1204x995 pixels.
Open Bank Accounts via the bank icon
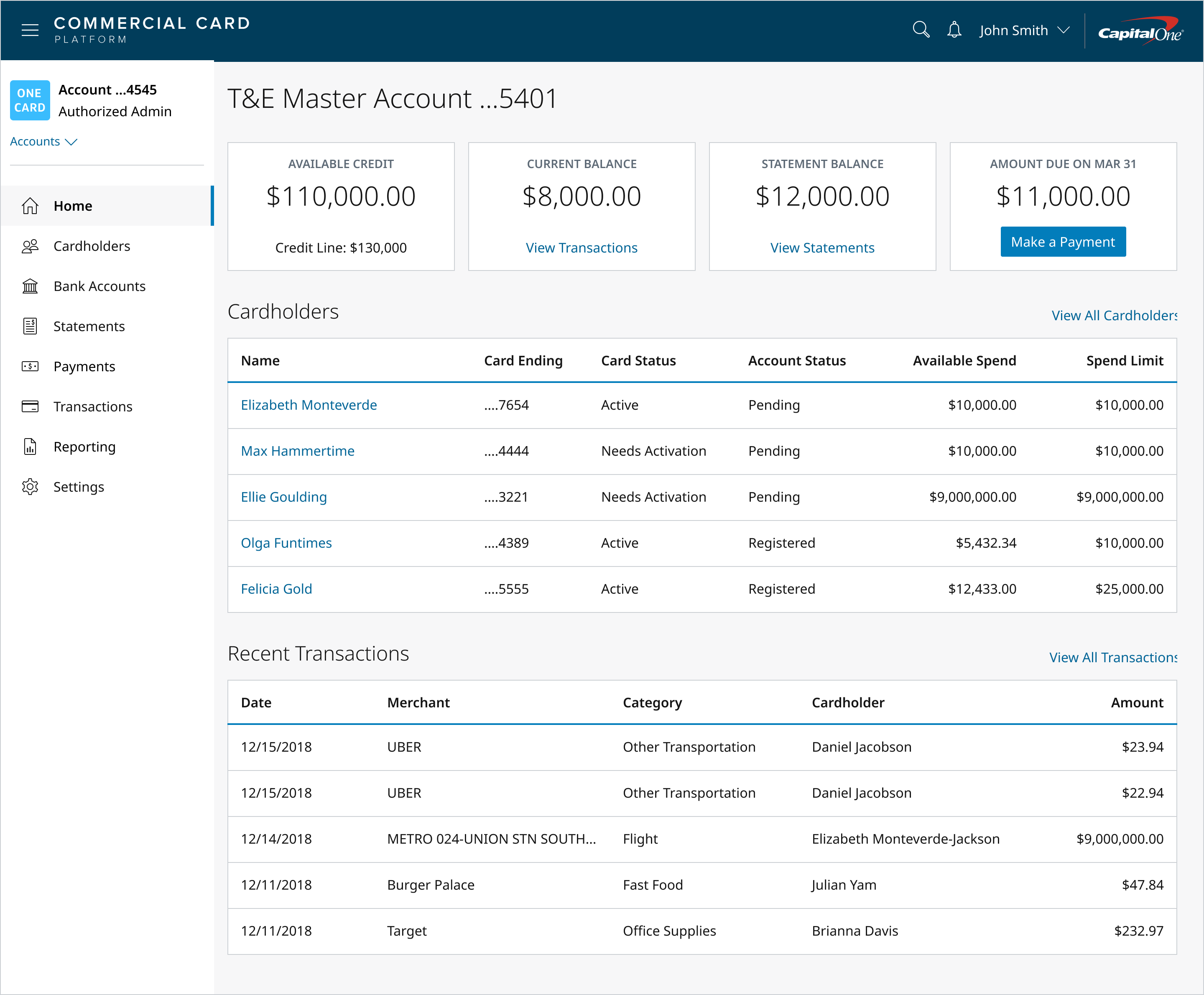click(30, 286)
